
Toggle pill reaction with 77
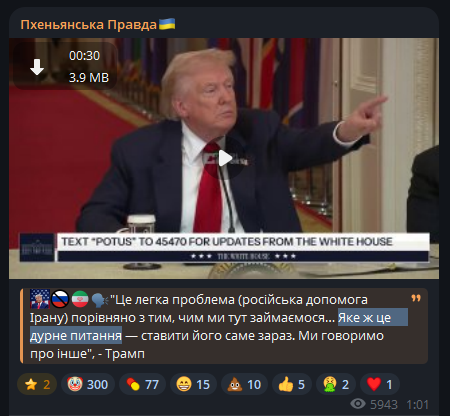[x=142, y=384]
